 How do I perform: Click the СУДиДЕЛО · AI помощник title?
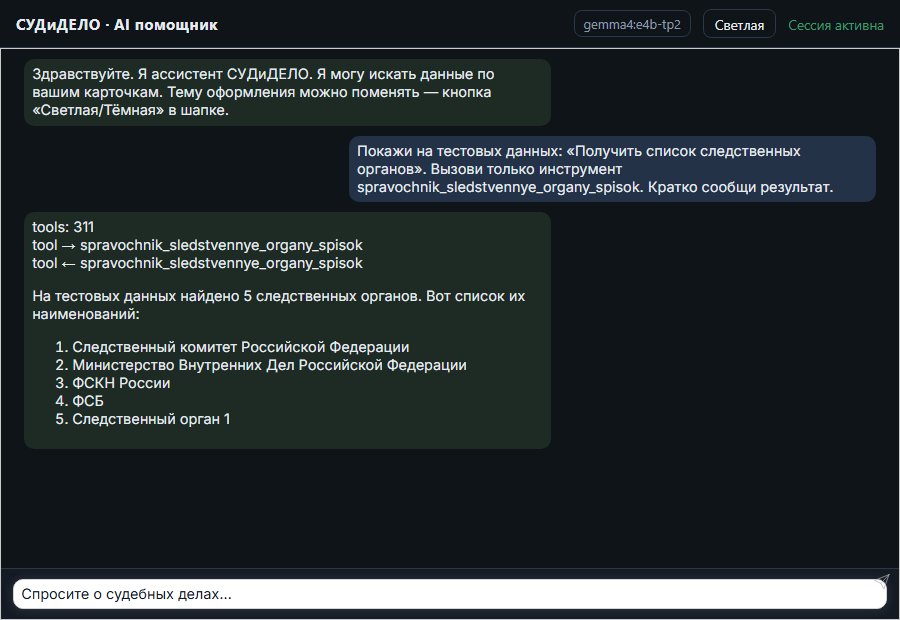point(117,25)
